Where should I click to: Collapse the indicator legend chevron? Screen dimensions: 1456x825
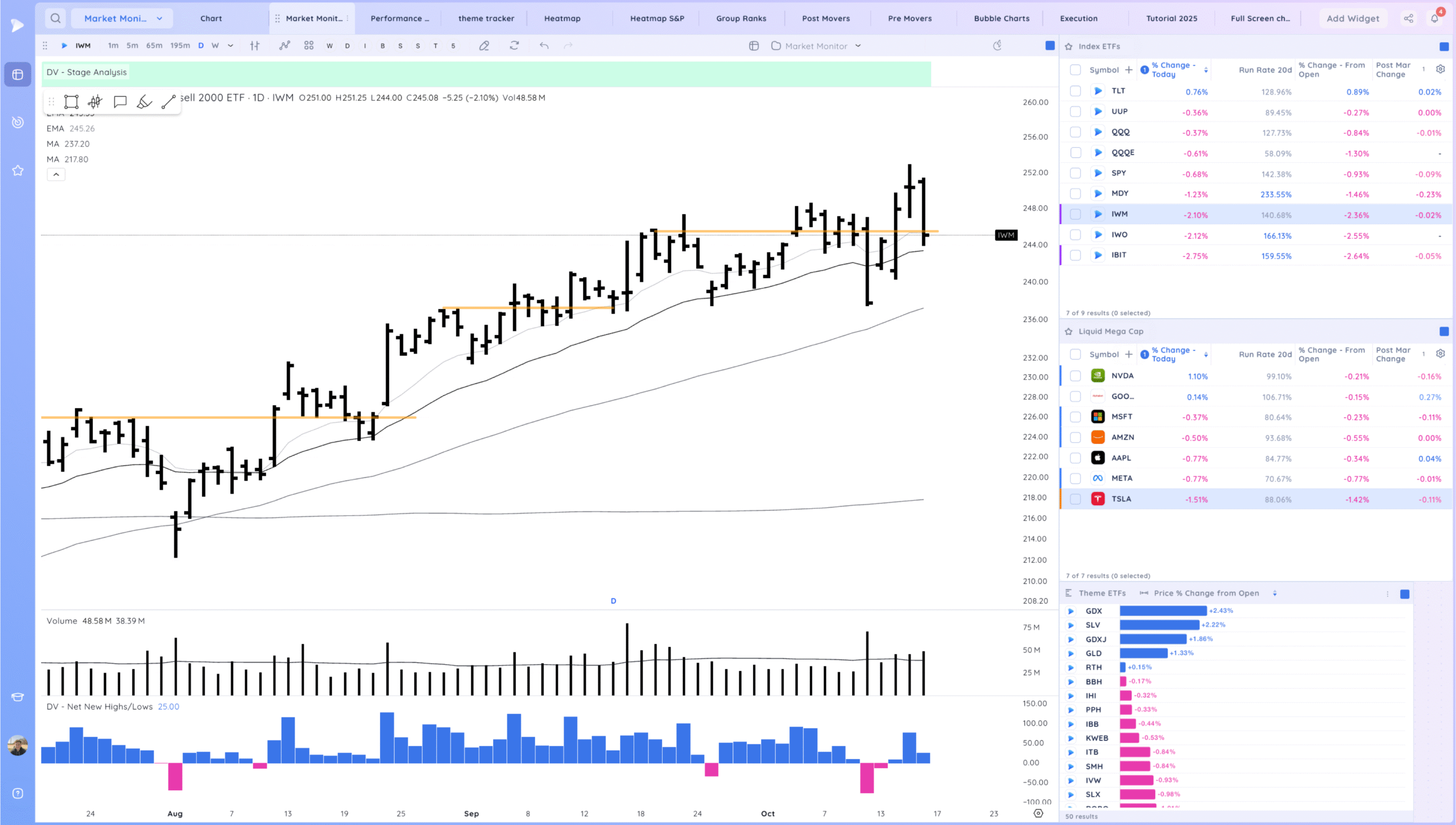56,175
